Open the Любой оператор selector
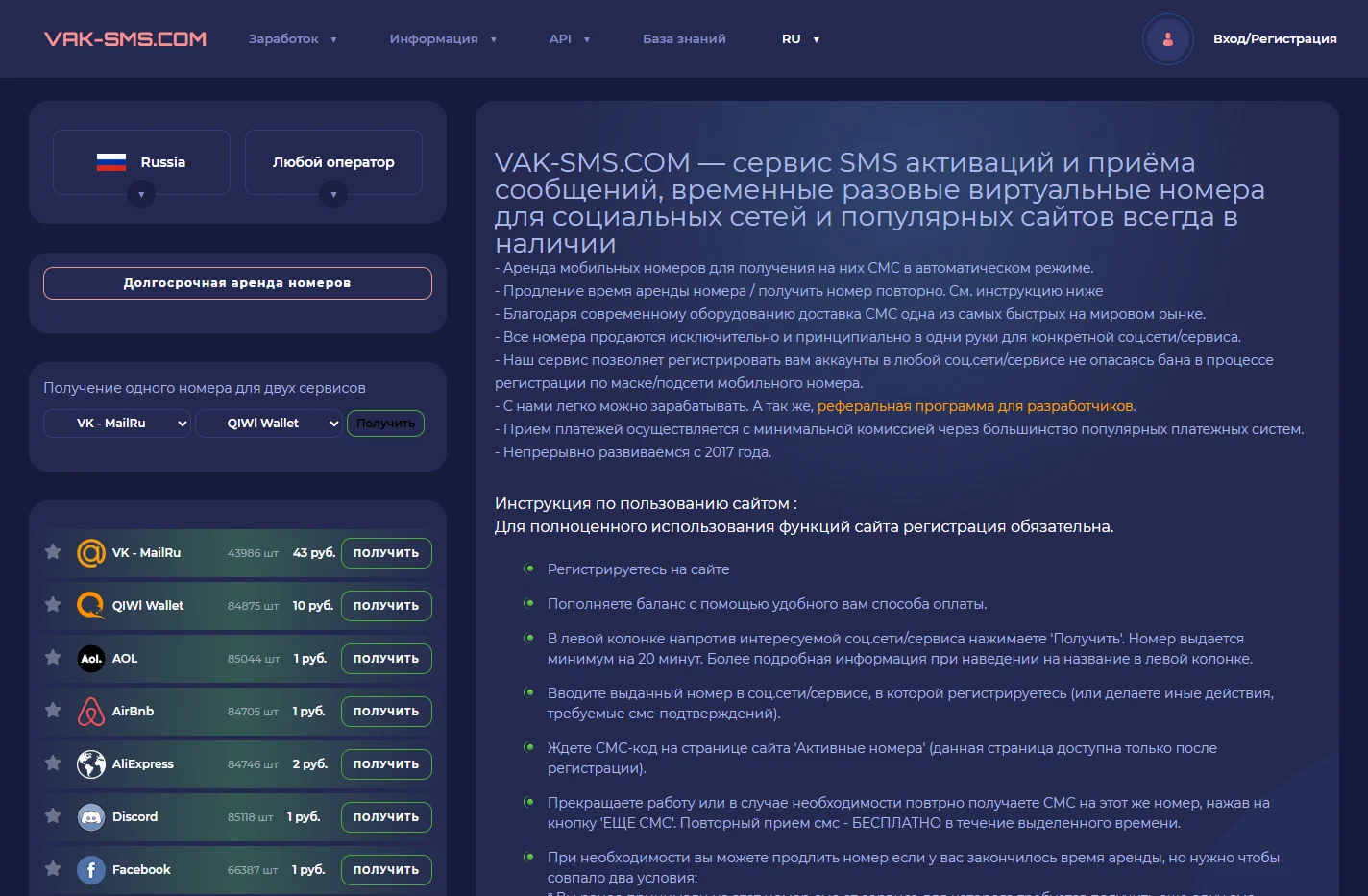This screenshot has width=1368, height=896. (333, 162)
